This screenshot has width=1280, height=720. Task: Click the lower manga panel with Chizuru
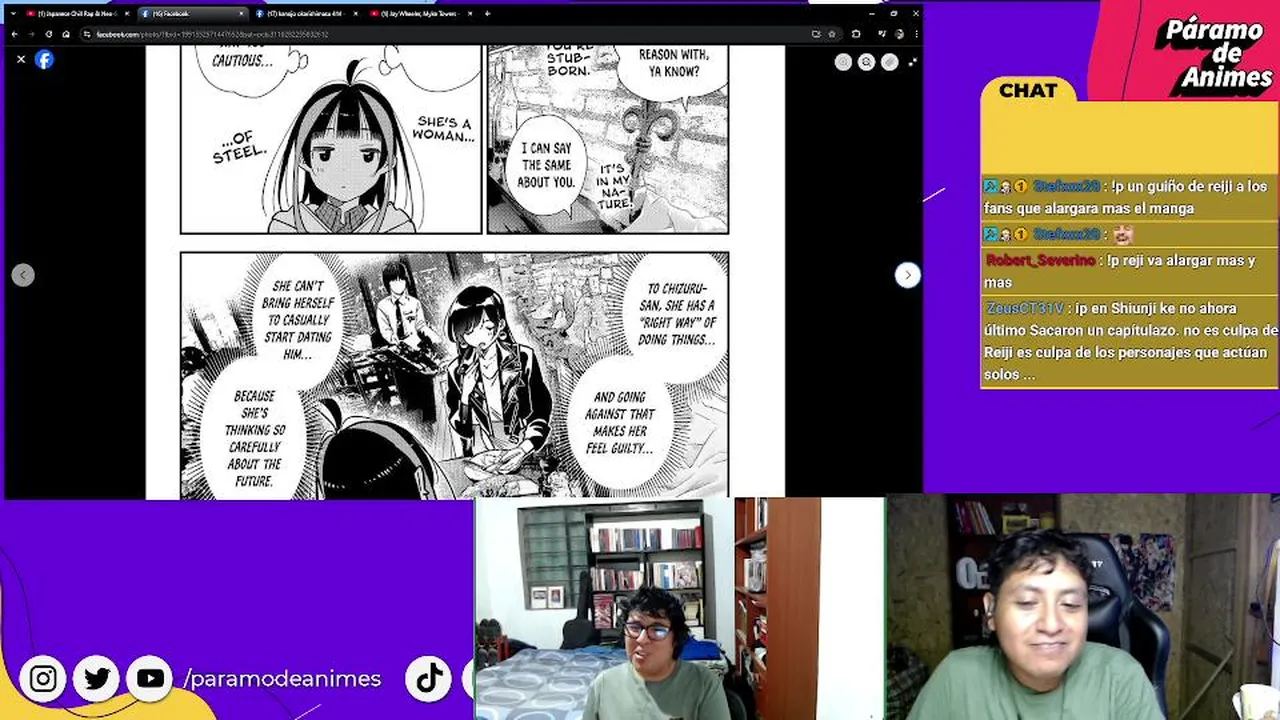click(x=454, y=375)
